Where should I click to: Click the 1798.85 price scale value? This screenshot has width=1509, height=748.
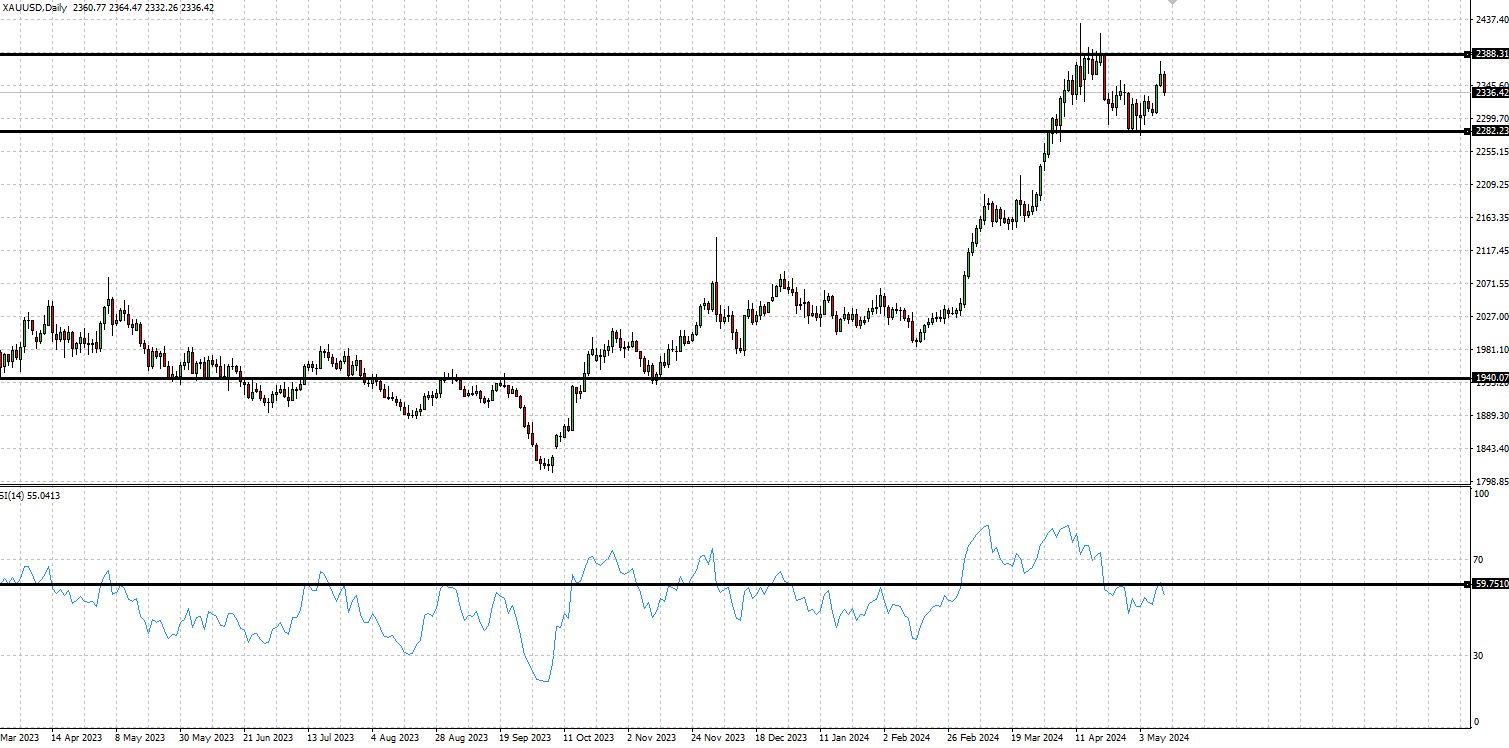pyautogui.click(x=1490, y=481)
